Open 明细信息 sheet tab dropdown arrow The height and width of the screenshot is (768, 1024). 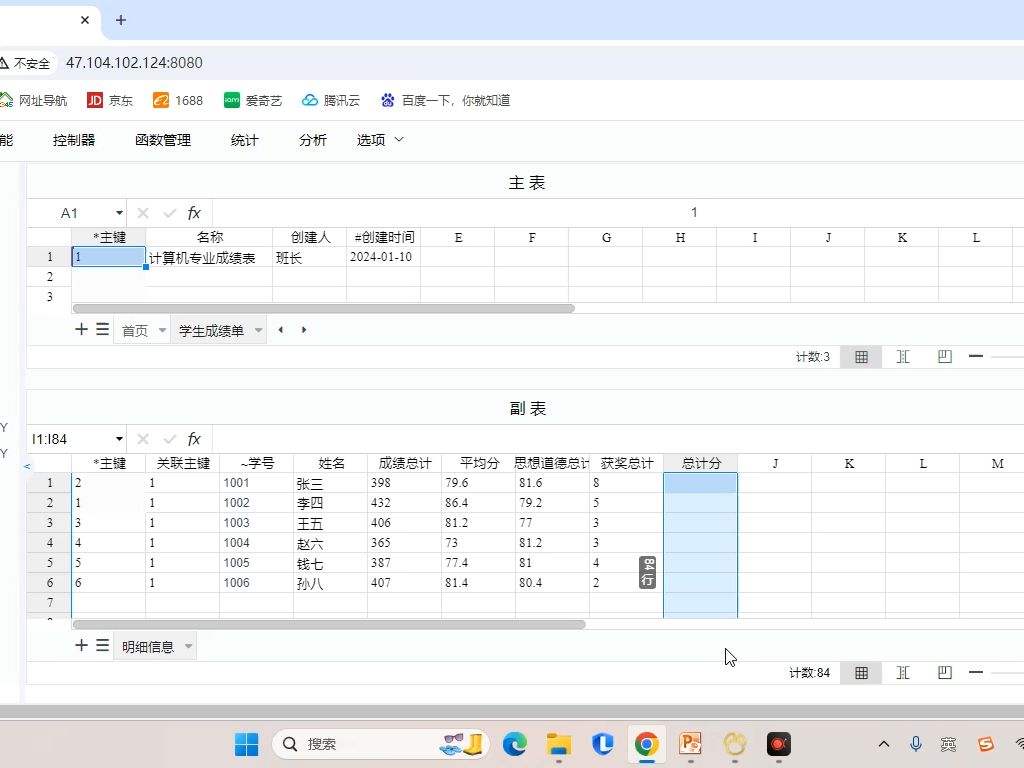point(188,647)
